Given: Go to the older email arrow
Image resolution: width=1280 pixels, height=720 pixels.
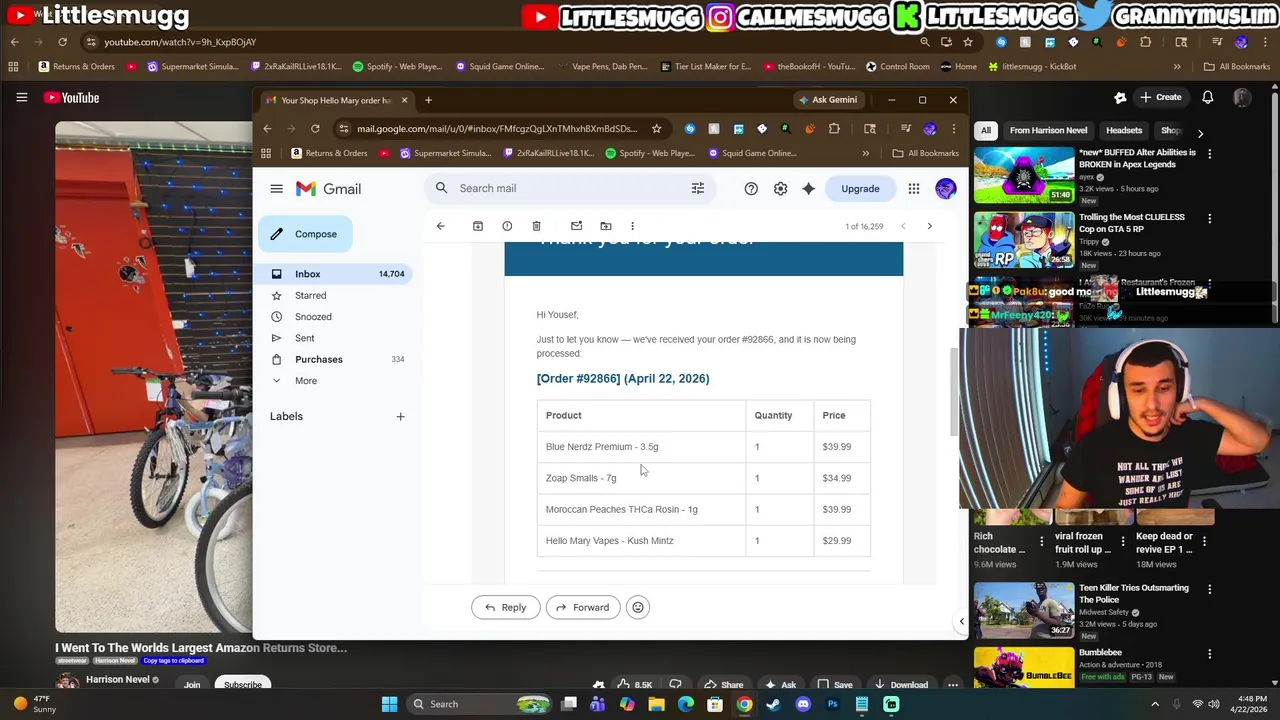Looking at the screenshot, I should tap(929, 226).
